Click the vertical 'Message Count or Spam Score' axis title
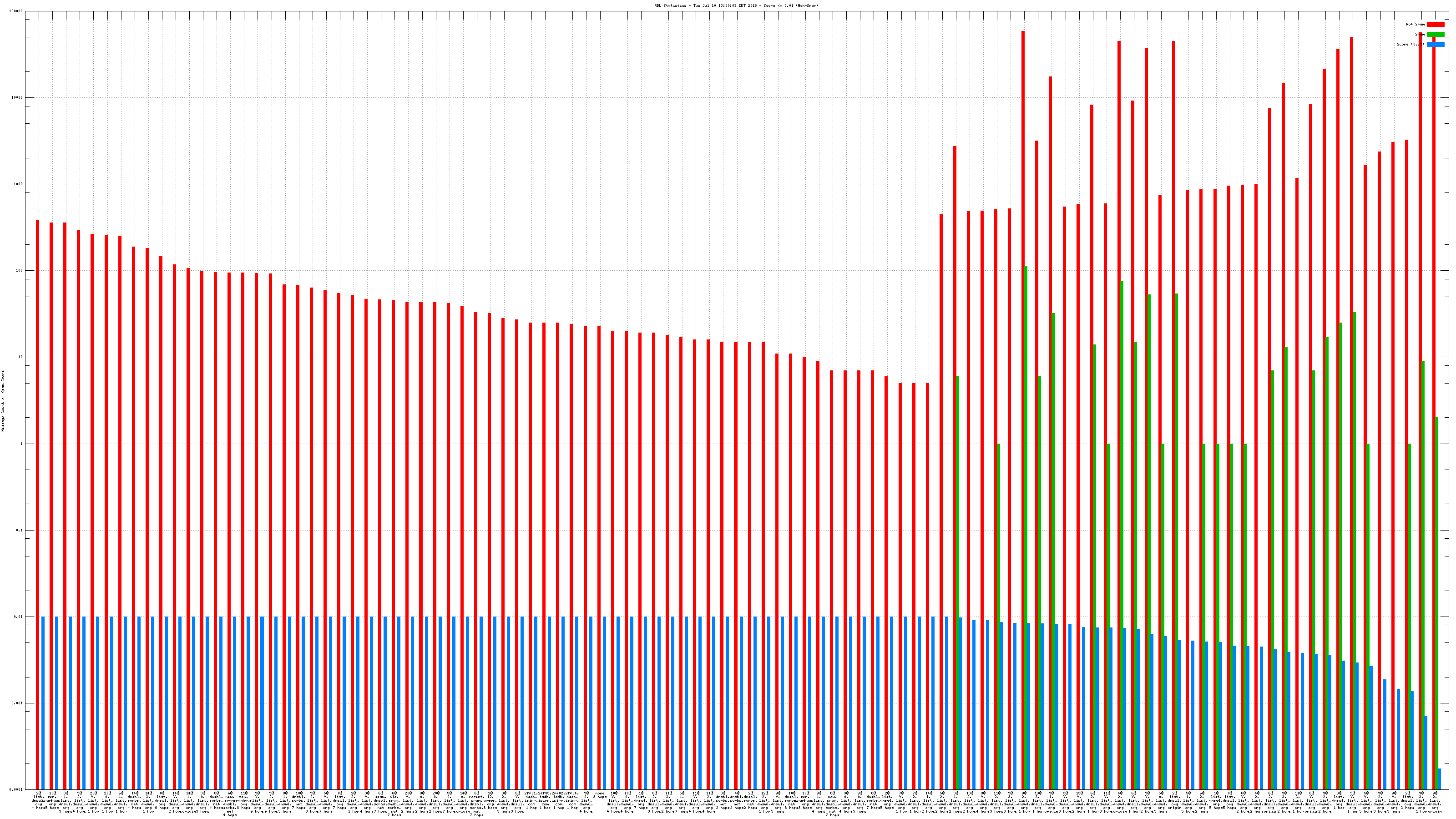Viewport: 1456px width, 819px height. coord(3,401)
